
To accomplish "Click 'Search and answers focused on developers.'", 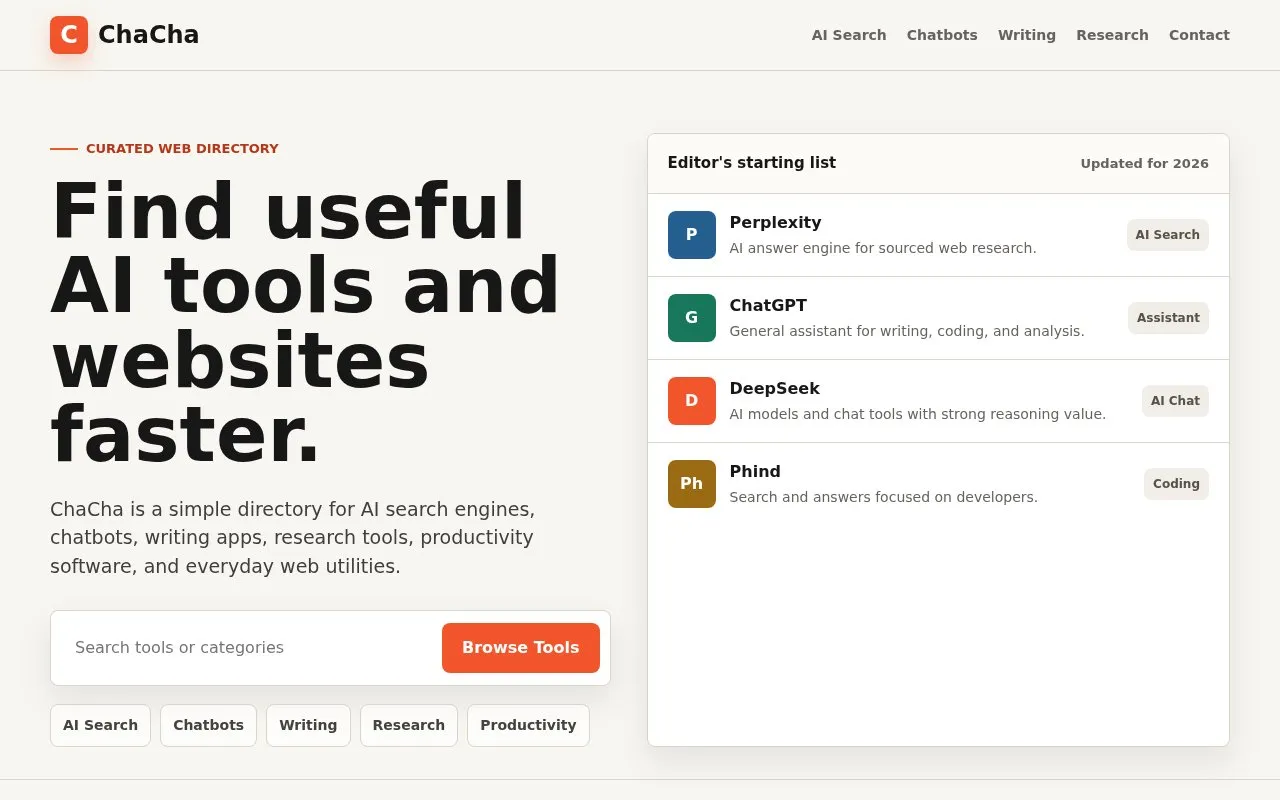I will pos(884,497).
